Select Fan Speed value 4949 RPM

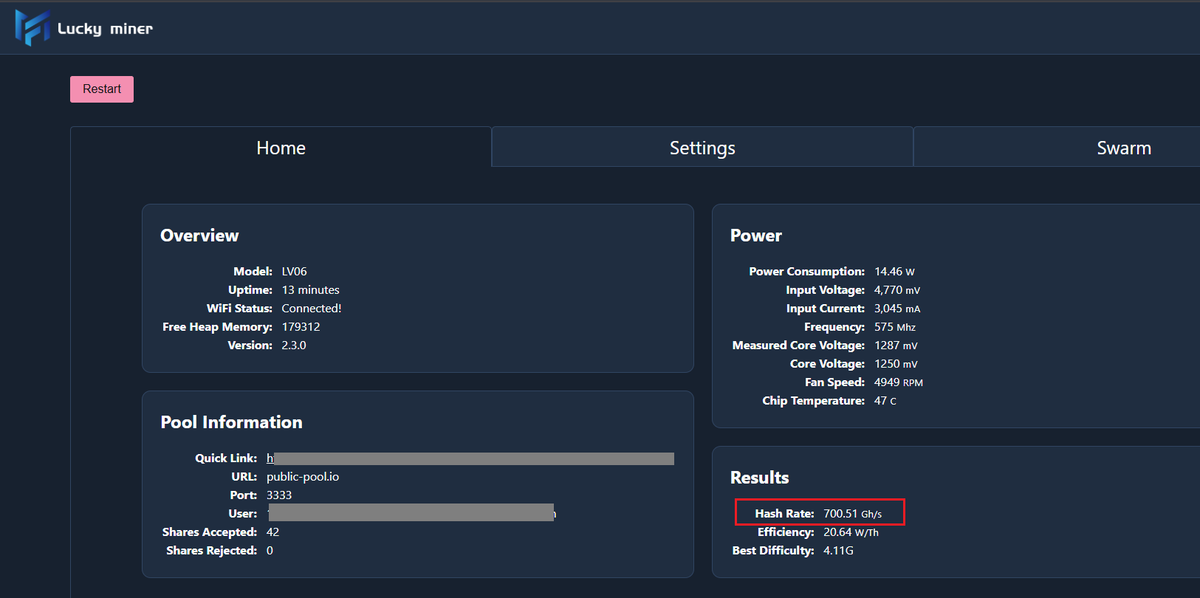pyautogui.click(x=899, y=382)
